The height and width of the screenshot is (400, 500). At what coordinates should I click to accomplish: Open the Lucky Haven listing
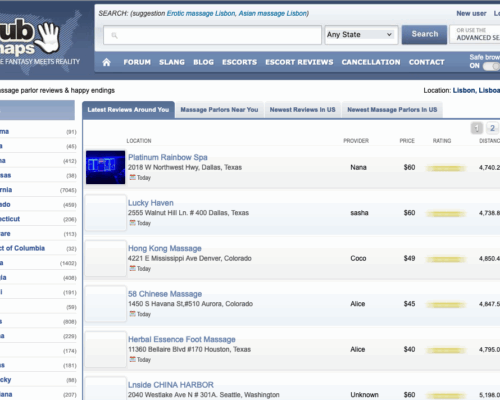[x=151, y=203]
